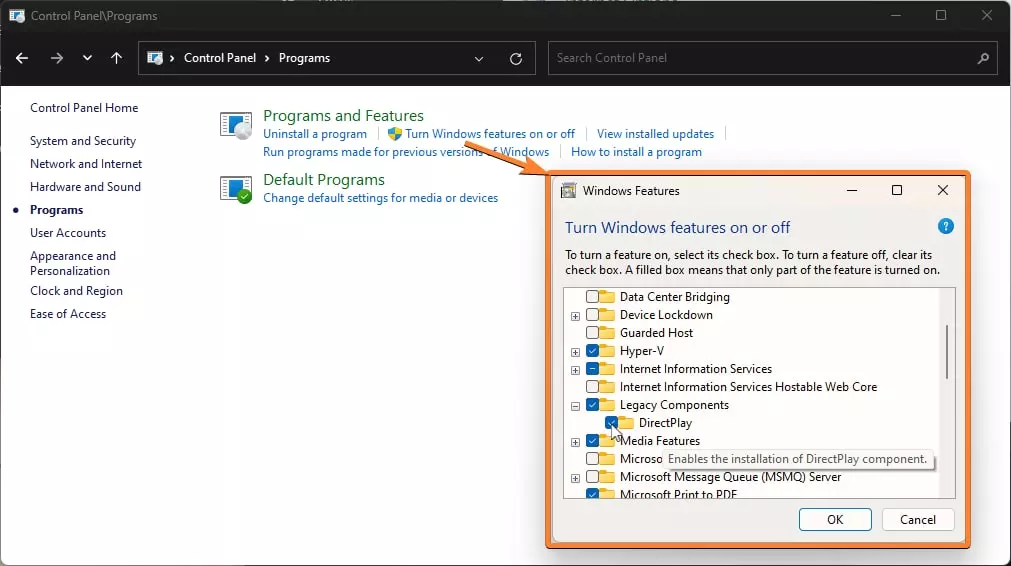
Task: Select User Accounts in the sidebar
Action: [x=68, y=233]
